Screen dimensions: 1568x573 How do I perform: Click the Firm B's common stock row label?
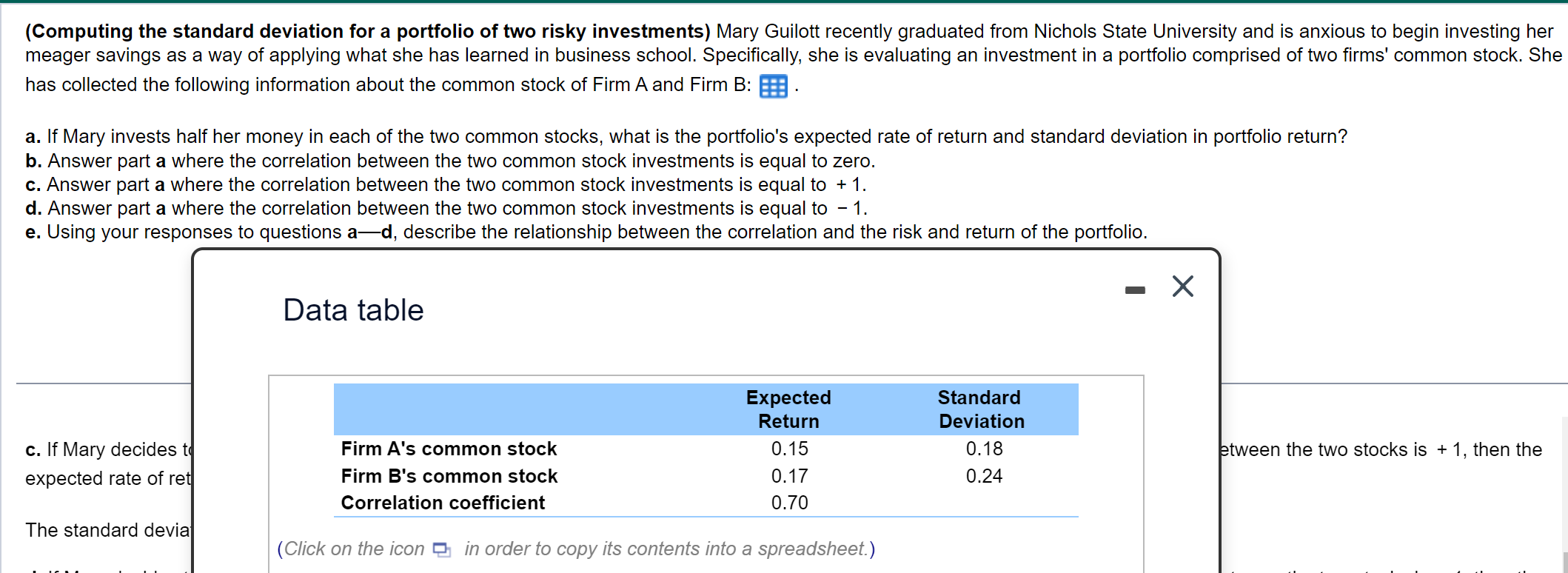(x=449, y=476)
